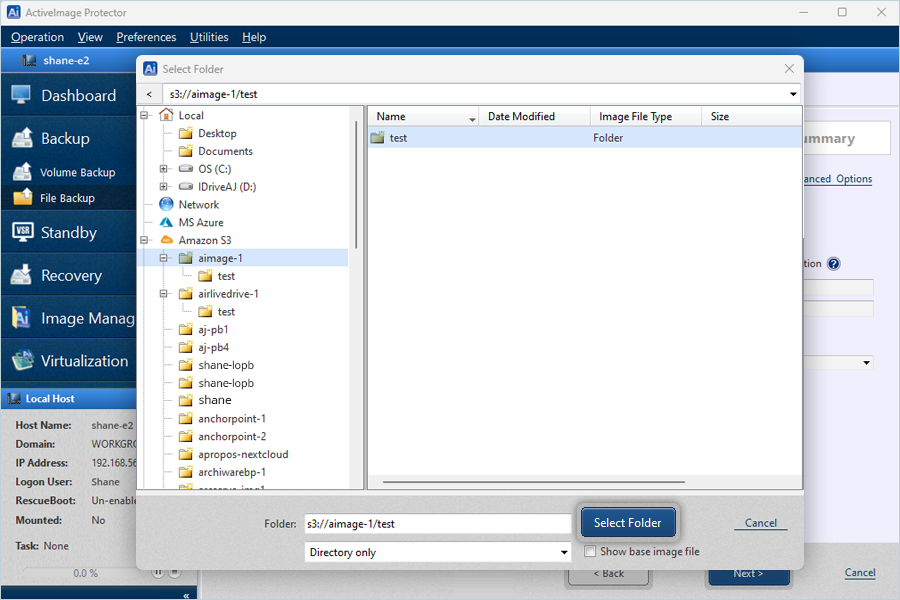
Task: Click the Folder path input field
Action: pyautogui.click(x=438, y=524)
